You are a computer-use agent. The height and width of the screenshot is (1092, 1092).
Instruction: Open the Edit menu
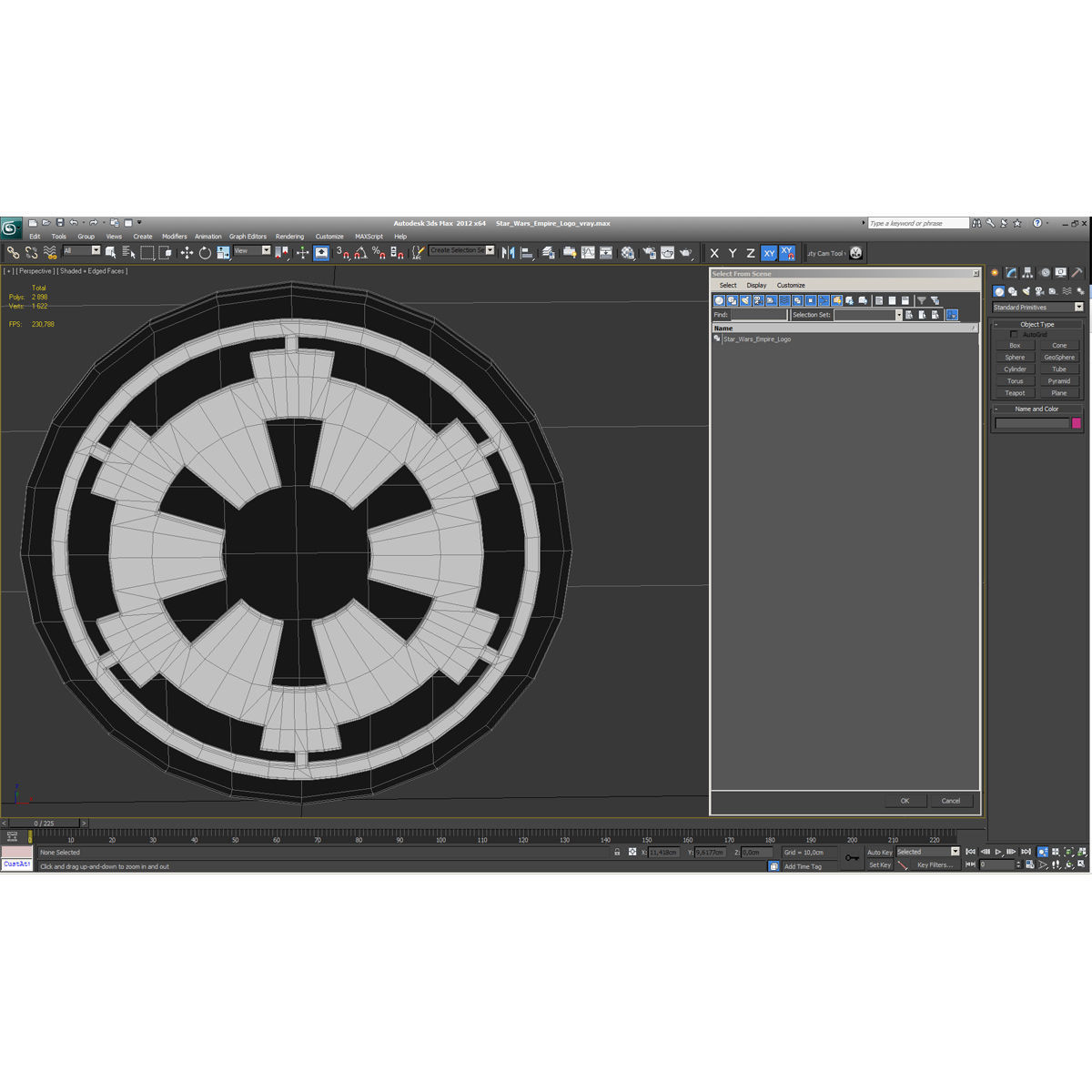35,237
